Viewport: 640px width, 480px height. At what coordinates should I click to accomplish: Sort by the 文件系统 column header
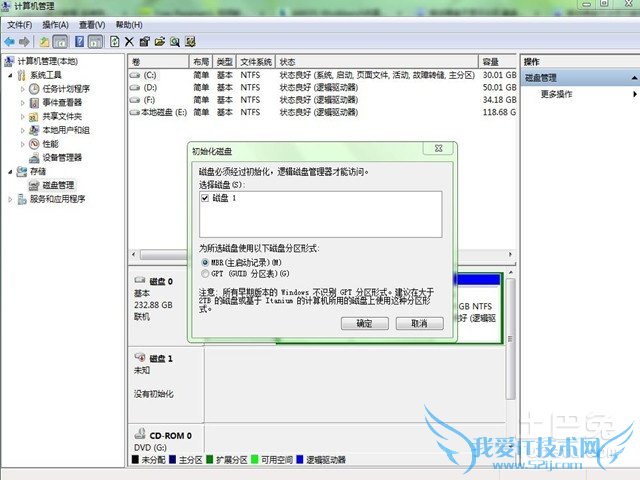pyautogui.click(x=256, y=62)
